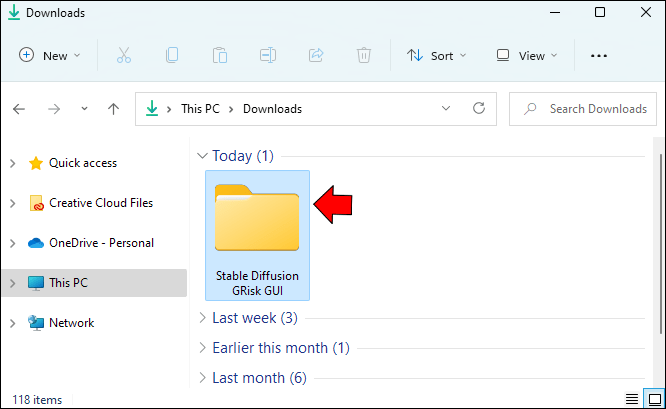The height and width of the screenshot is (409, 666).
Task: Expand Network tree node
Action: pyautogui.click(x=13, y=323)
